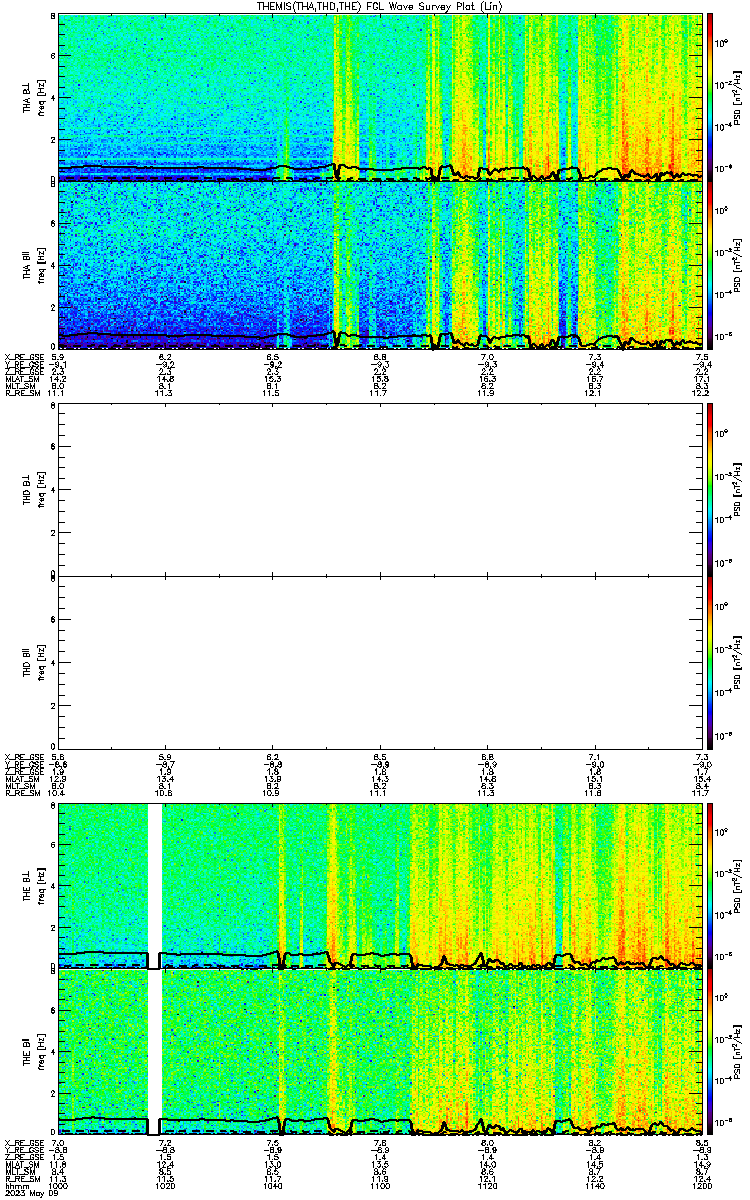
Task: Click the empty THD B∥ panel
Action: click(x=379, y=660)
